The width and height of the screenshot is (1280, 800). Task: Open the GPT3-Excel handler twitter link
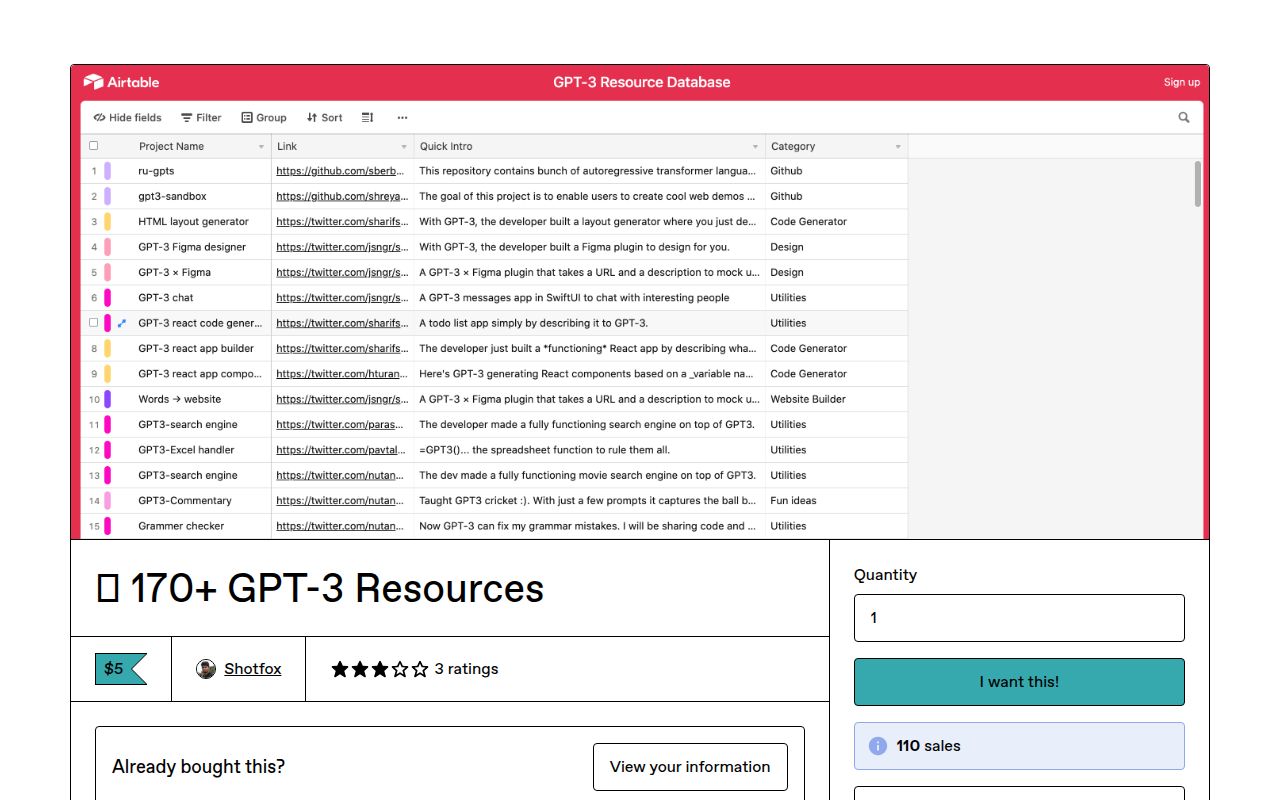(342, 450)
